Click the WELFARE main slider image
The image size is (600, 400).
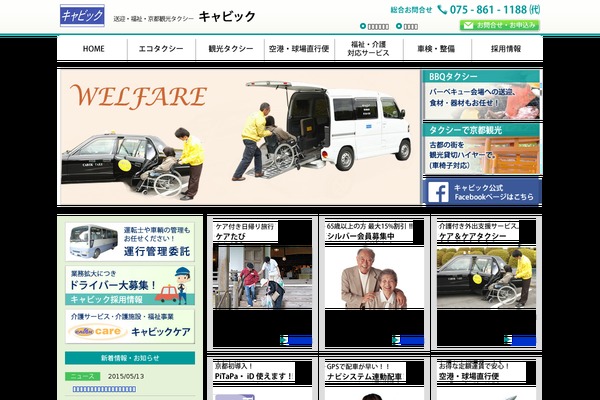240,137
